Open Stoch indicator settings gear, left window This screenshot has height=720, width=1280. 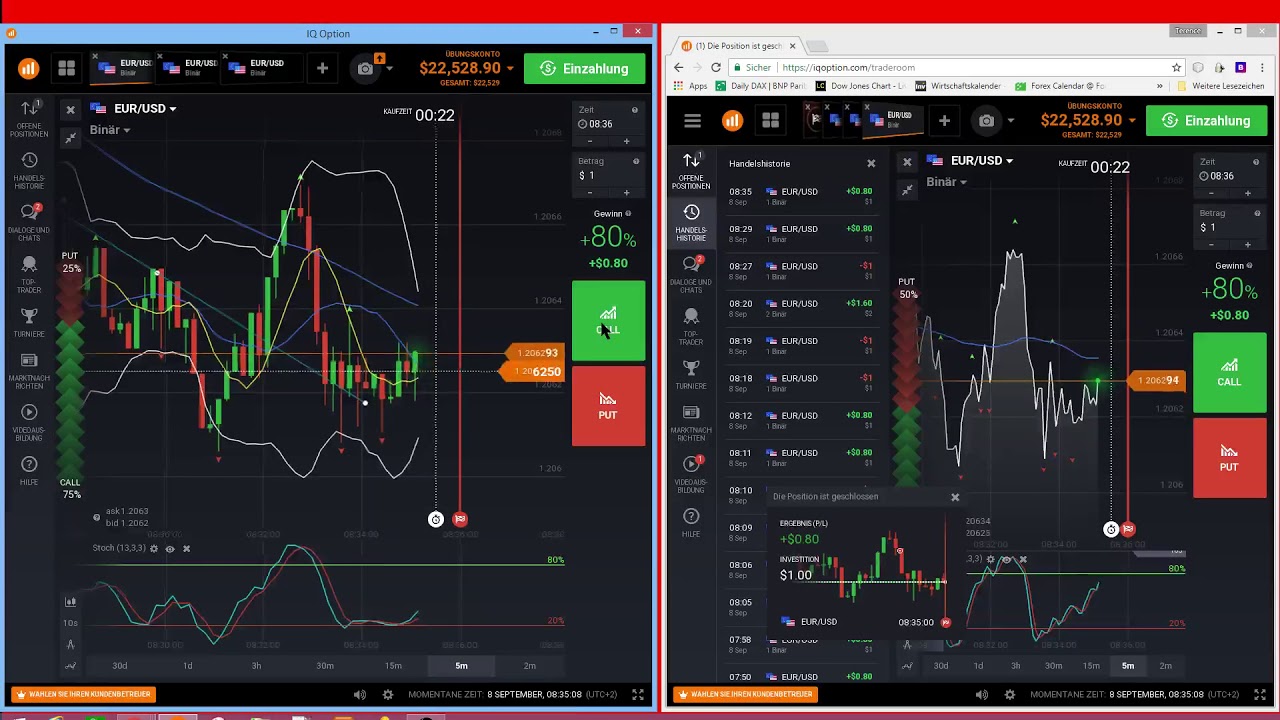[x=154, y=548]
